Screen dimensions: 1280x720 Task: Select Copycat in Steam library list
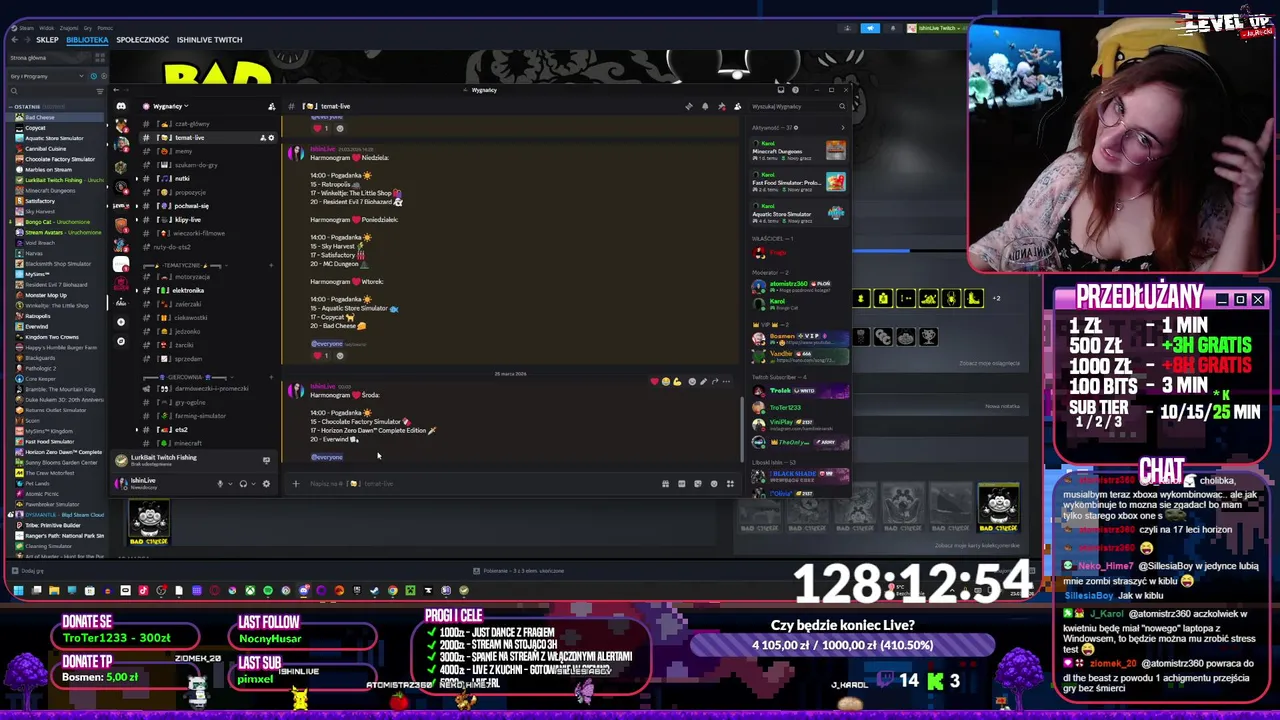(x=36, y=127)
